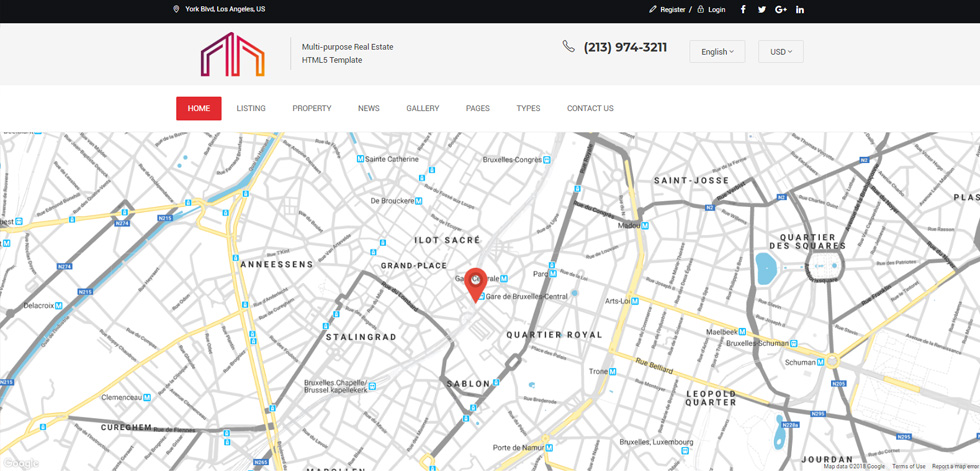Click the SAINT-JOSSE map label
This screenshot has height=471, width=980.
pyautogui.click(x=692, y=181)
